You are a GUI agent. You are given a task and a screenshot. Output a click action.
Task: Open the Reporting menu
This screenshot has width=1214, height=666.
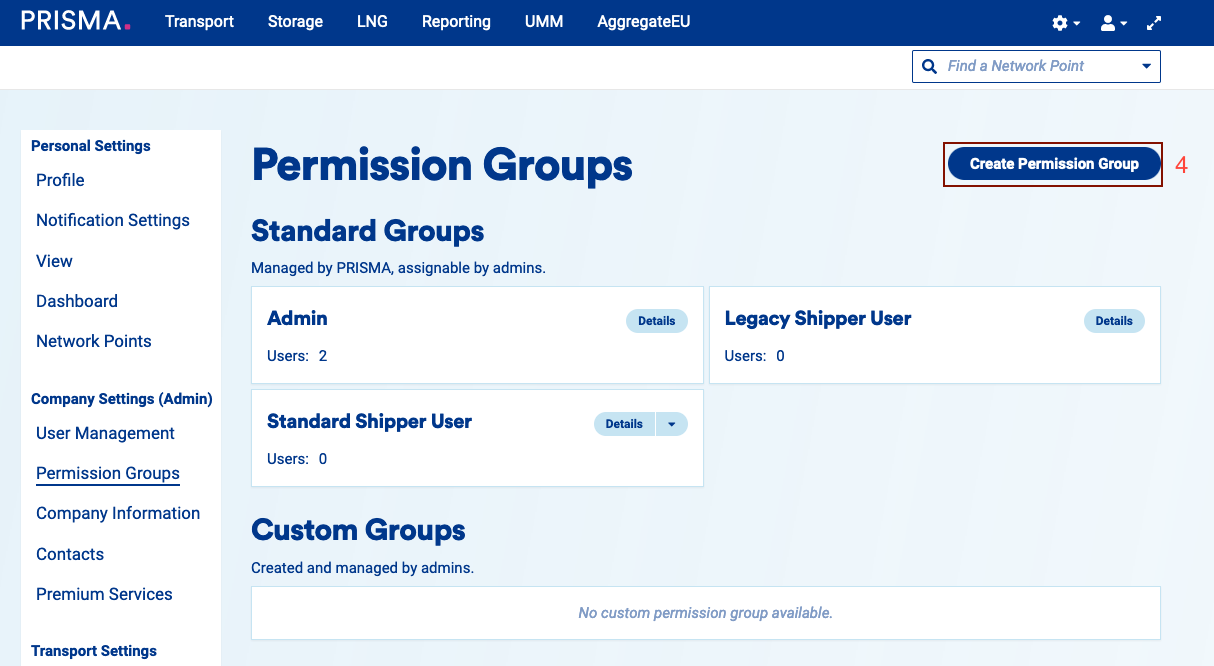456,21
